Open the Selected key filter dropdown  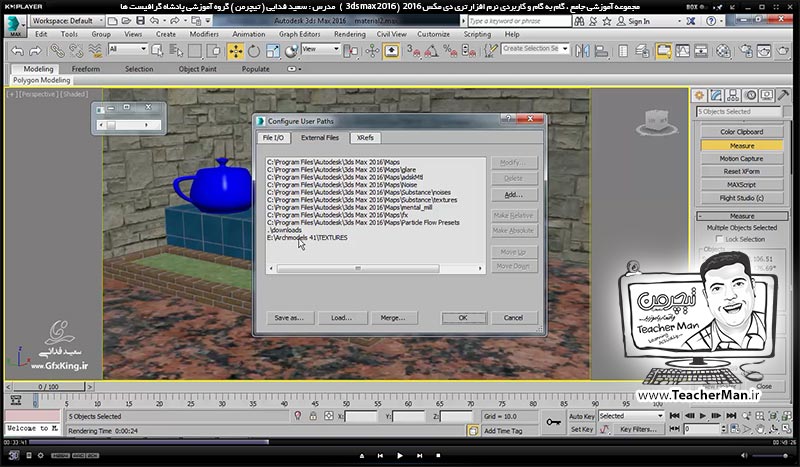(x=631, y=416)
